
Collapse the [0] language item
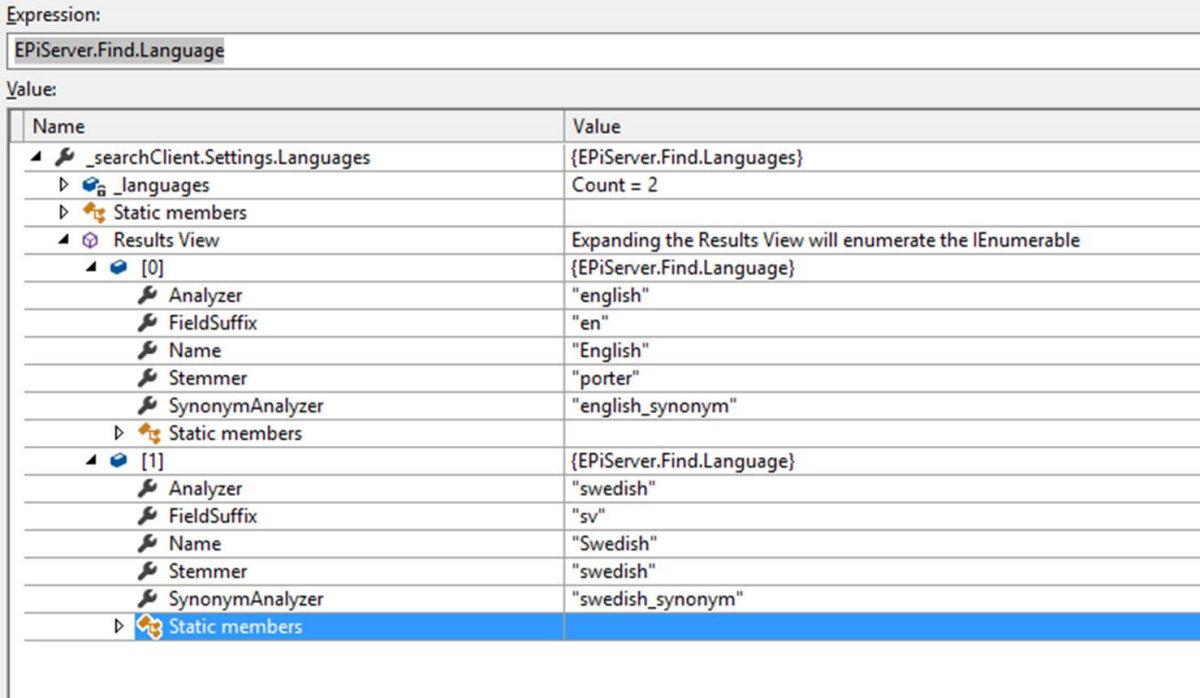(x=92, y=268)
